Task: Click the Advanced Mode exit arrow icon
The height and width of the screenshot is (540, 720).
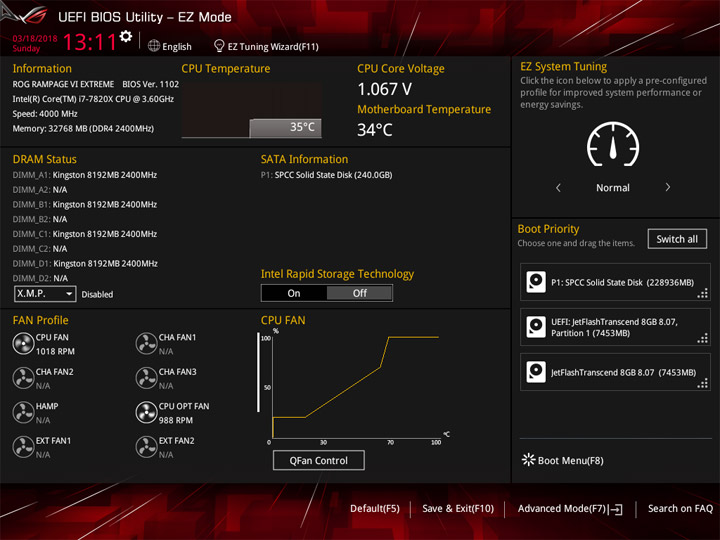Action: (617, 509)
